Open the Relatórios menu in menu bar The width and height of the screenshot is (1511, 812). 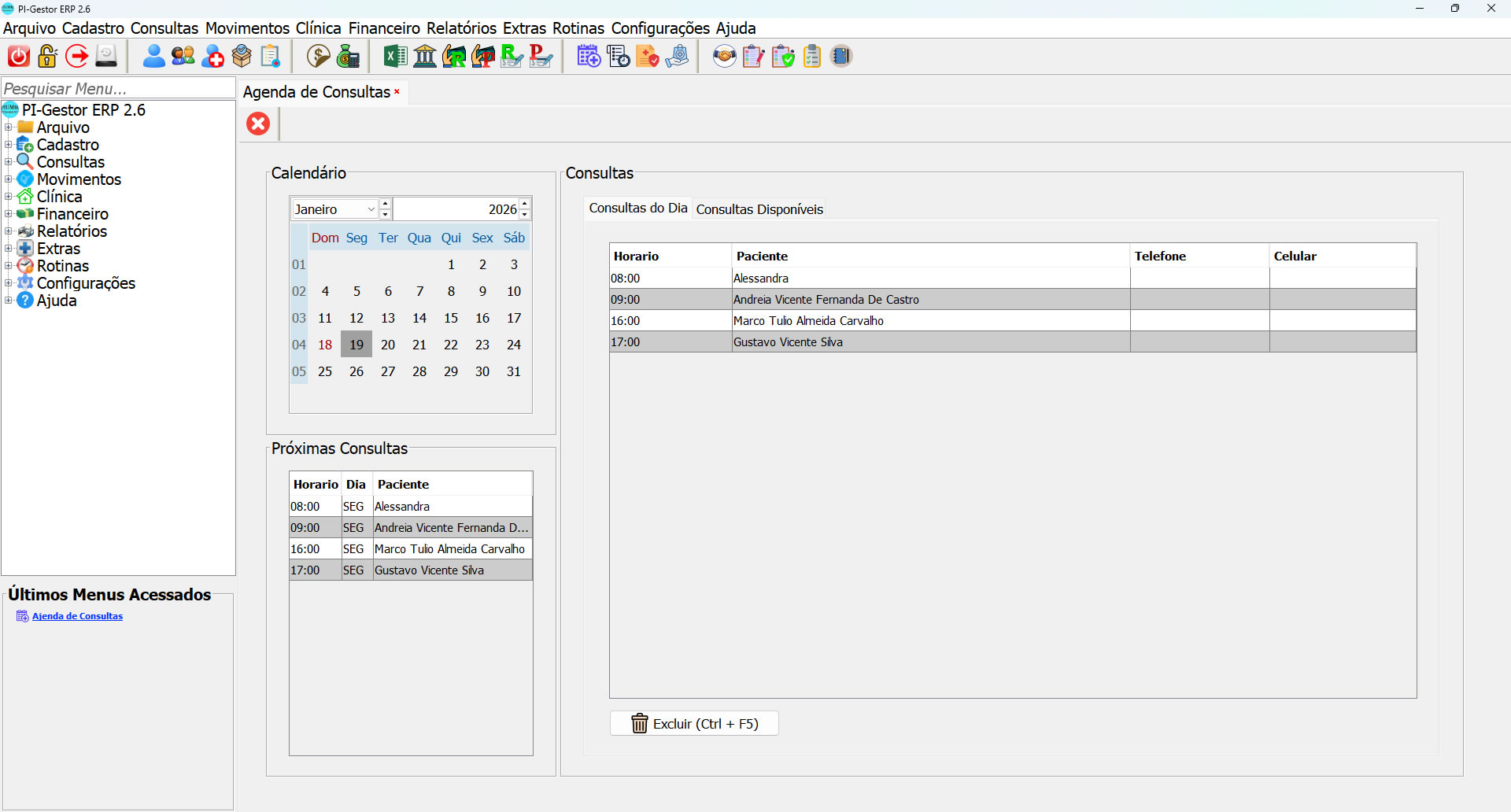coord(461,28)
